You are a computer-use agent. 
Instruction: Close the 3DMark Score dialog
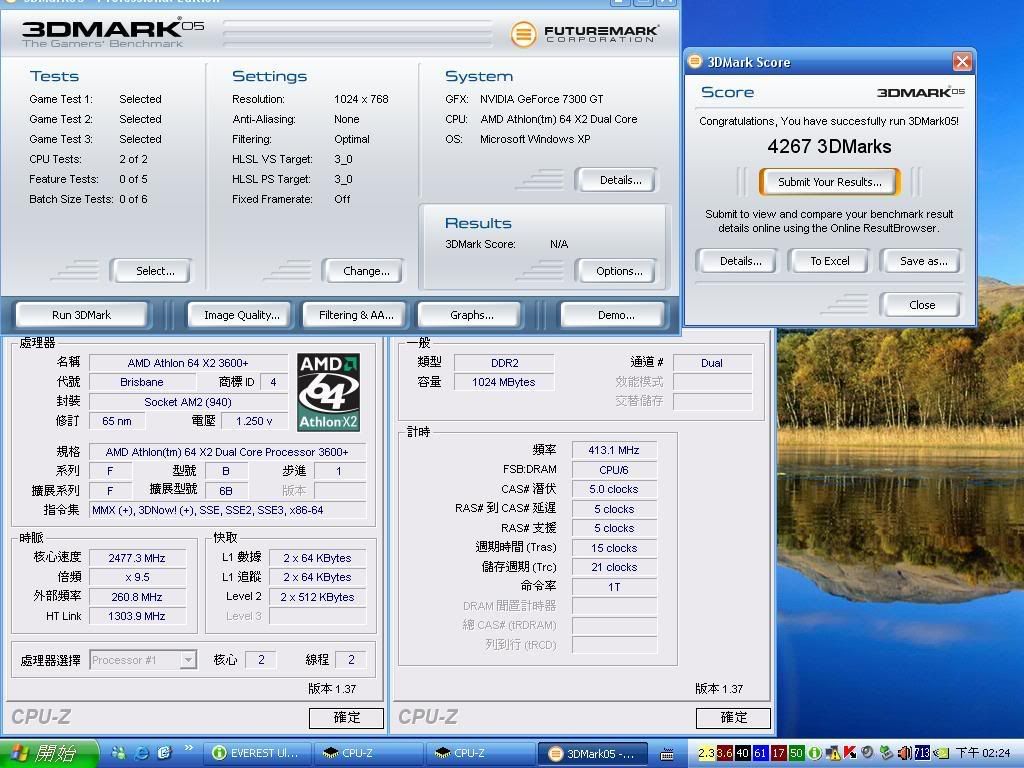tap(962, 62)
